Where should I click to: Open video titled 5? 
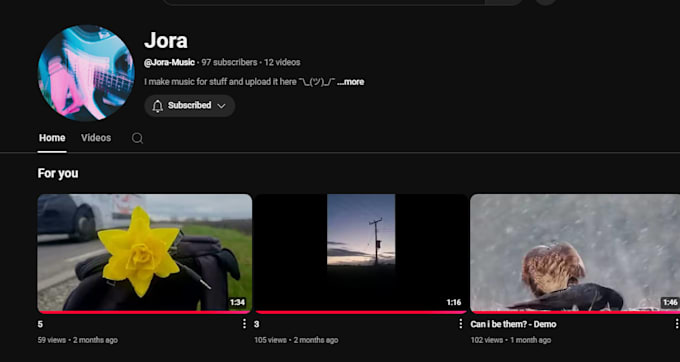(x=40, y=324)
